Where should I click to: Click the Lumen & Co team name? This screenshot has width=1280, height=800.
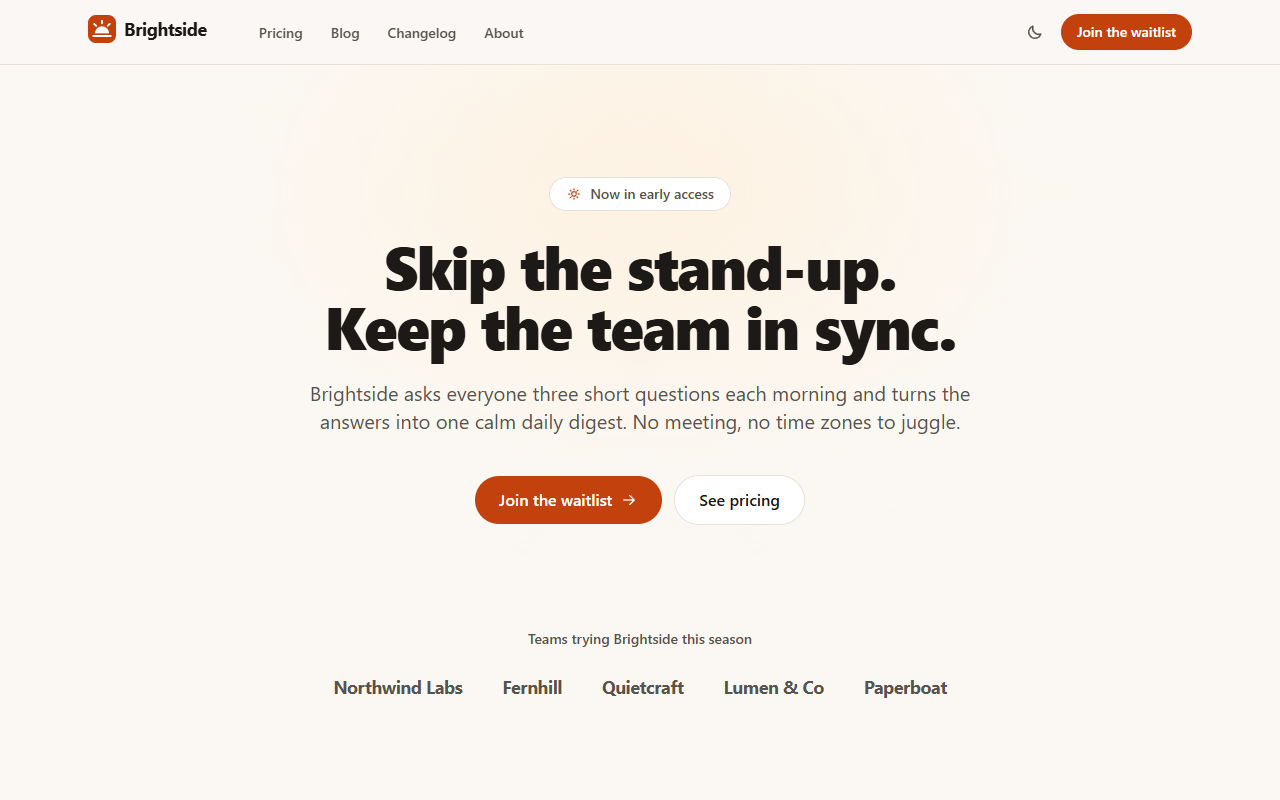[x=774, y=688]
